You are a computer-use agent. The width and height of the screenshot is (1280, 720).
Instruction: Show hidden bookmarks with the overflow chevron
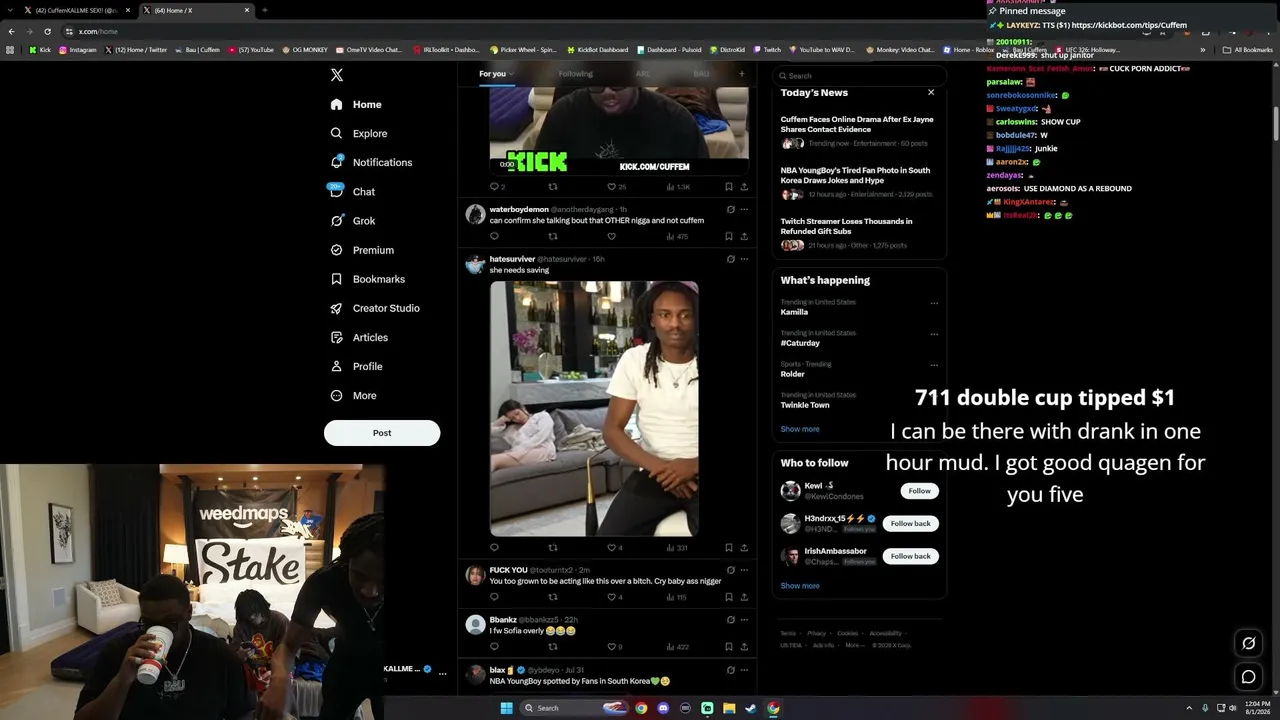point(1203,49)
